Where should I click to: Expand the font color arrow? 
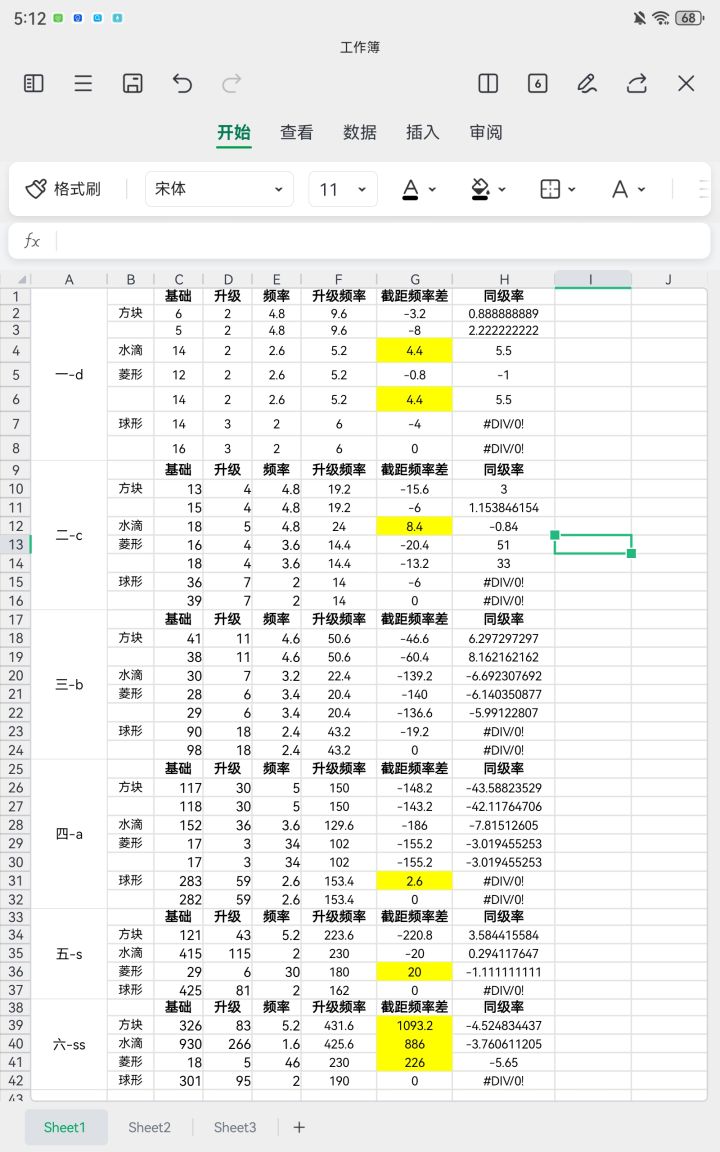coord(432,190)
